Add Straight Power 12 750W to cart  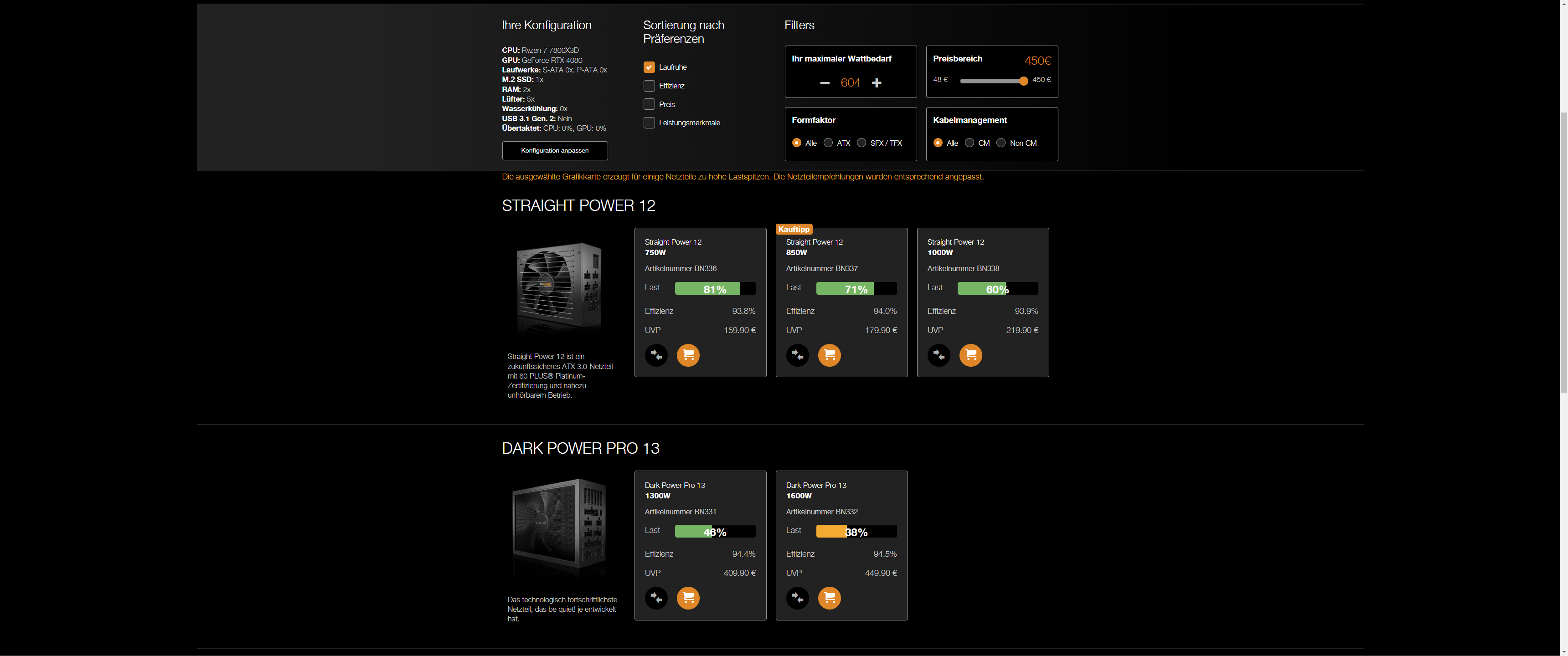pyautogui.click(x=688, y=355)
